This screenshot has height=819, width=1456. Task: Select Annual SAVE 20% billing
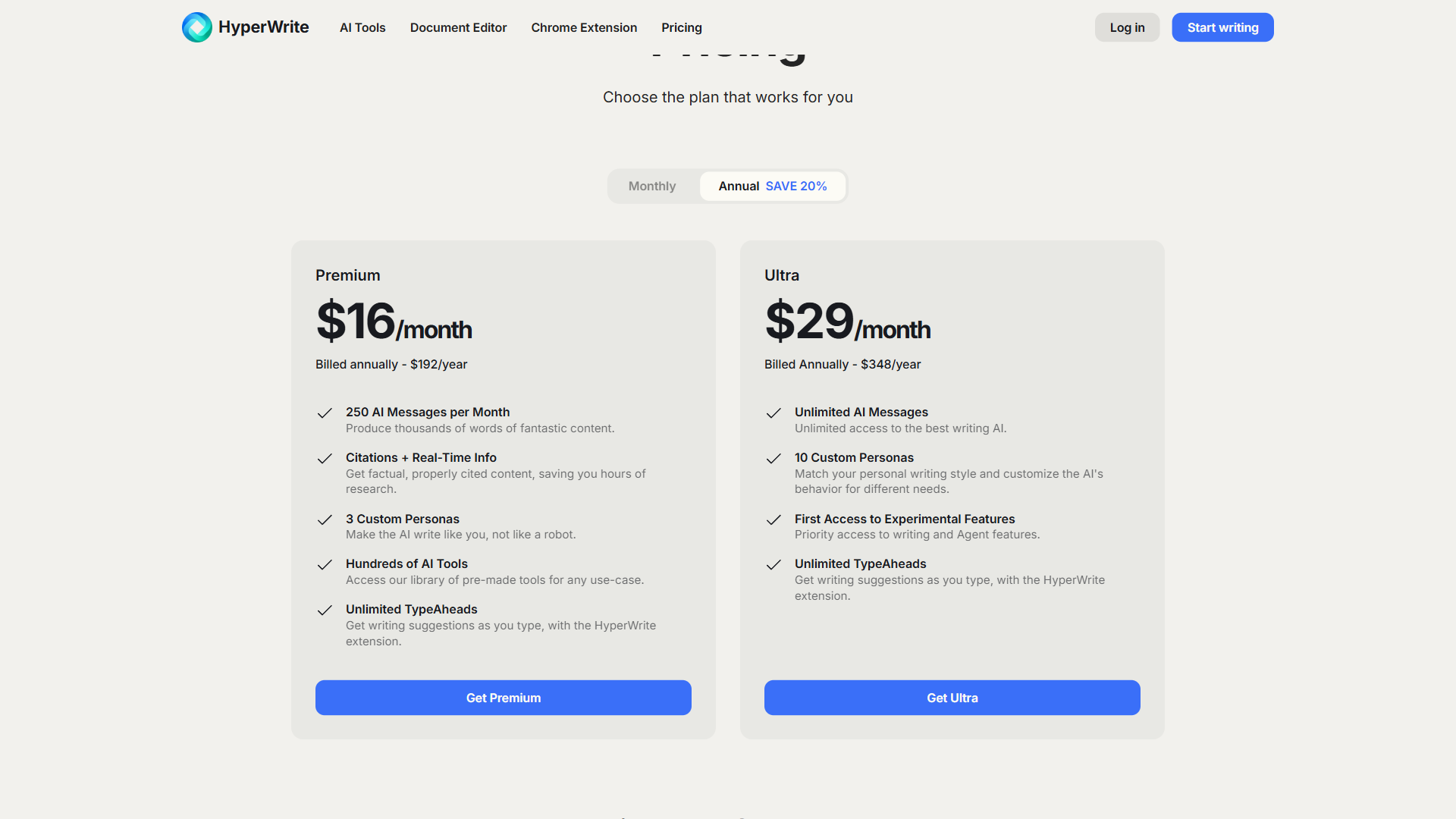click(773, 186)
